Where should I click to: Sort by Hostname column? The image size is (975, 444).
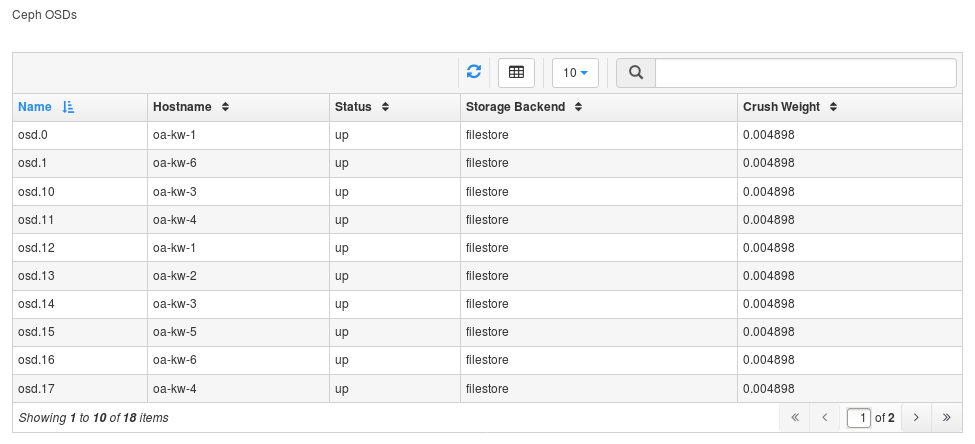pos(190,107)
